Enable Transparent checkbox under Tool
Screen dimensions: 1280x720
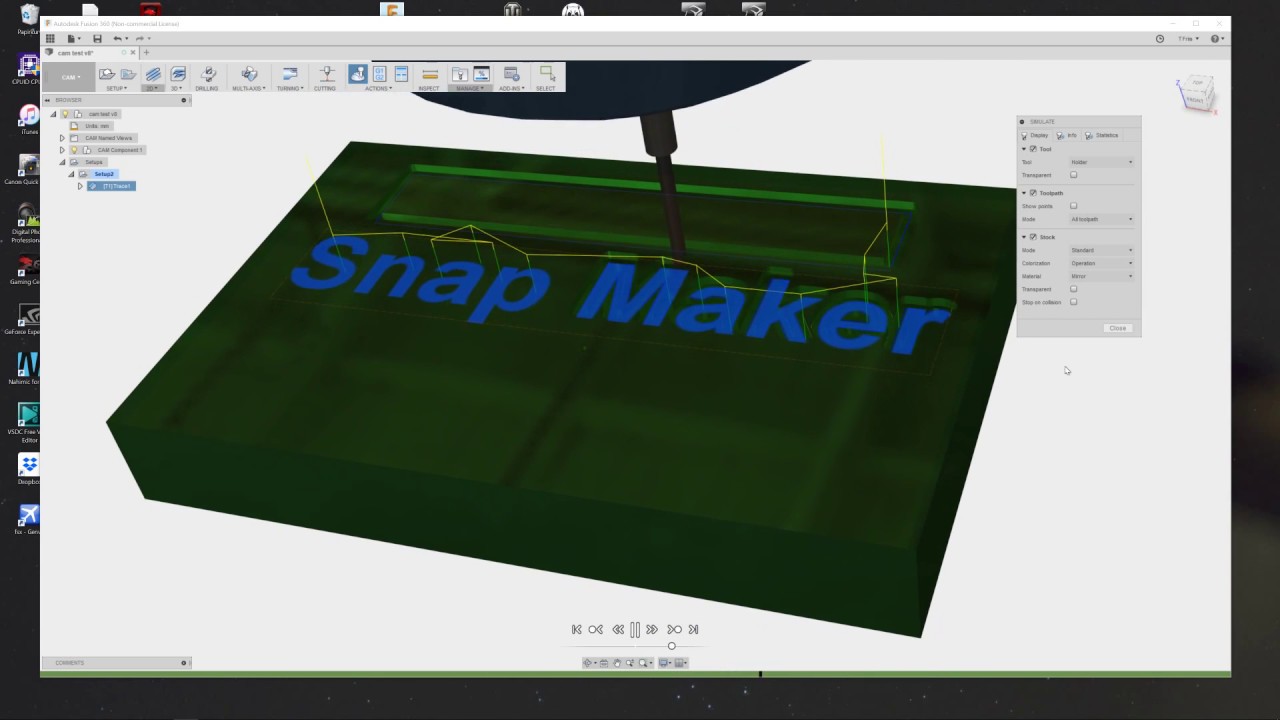pyautogui.click(x=1073, y=174)
